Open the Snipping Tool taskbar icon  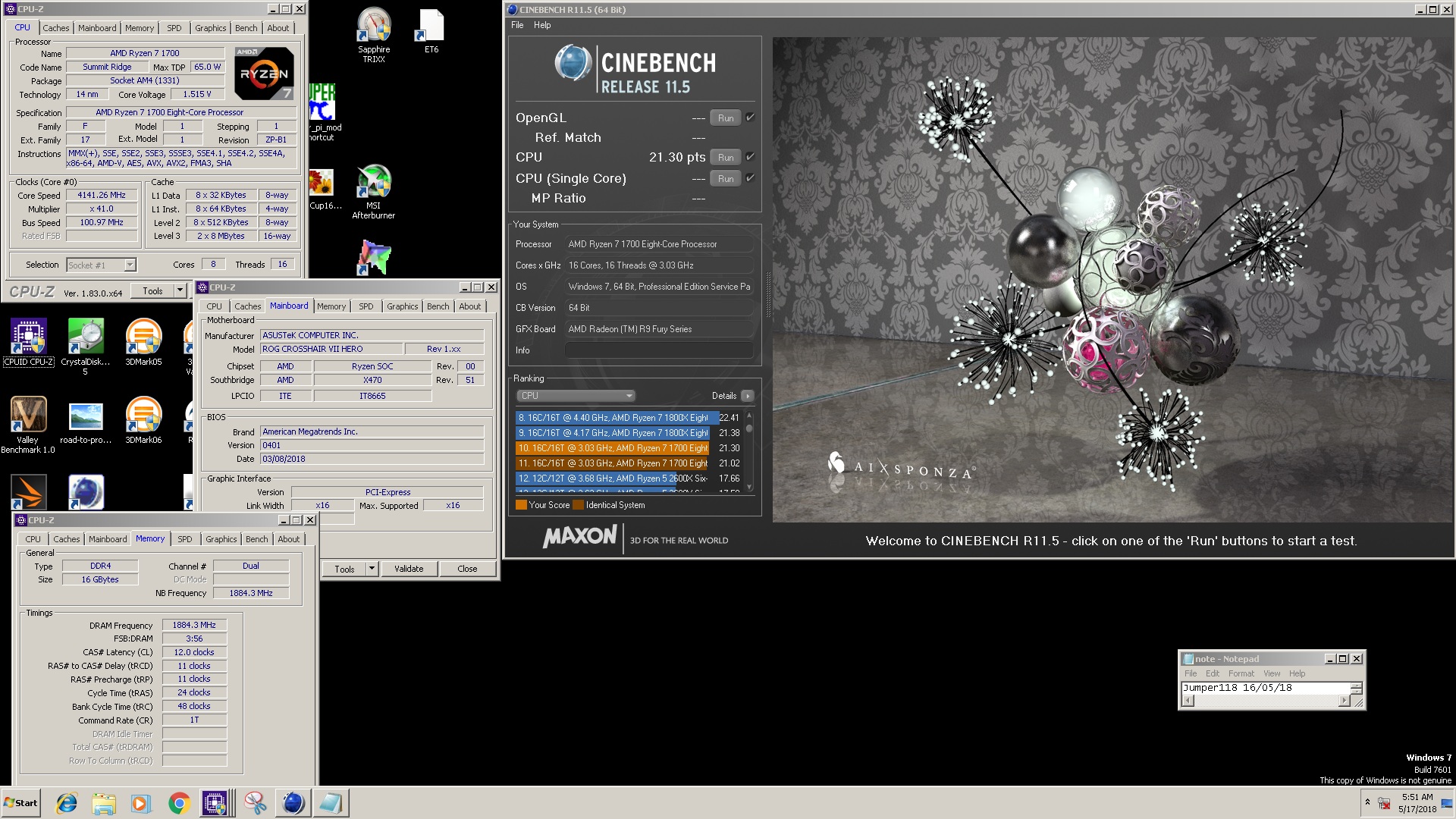tap(255, 803)
